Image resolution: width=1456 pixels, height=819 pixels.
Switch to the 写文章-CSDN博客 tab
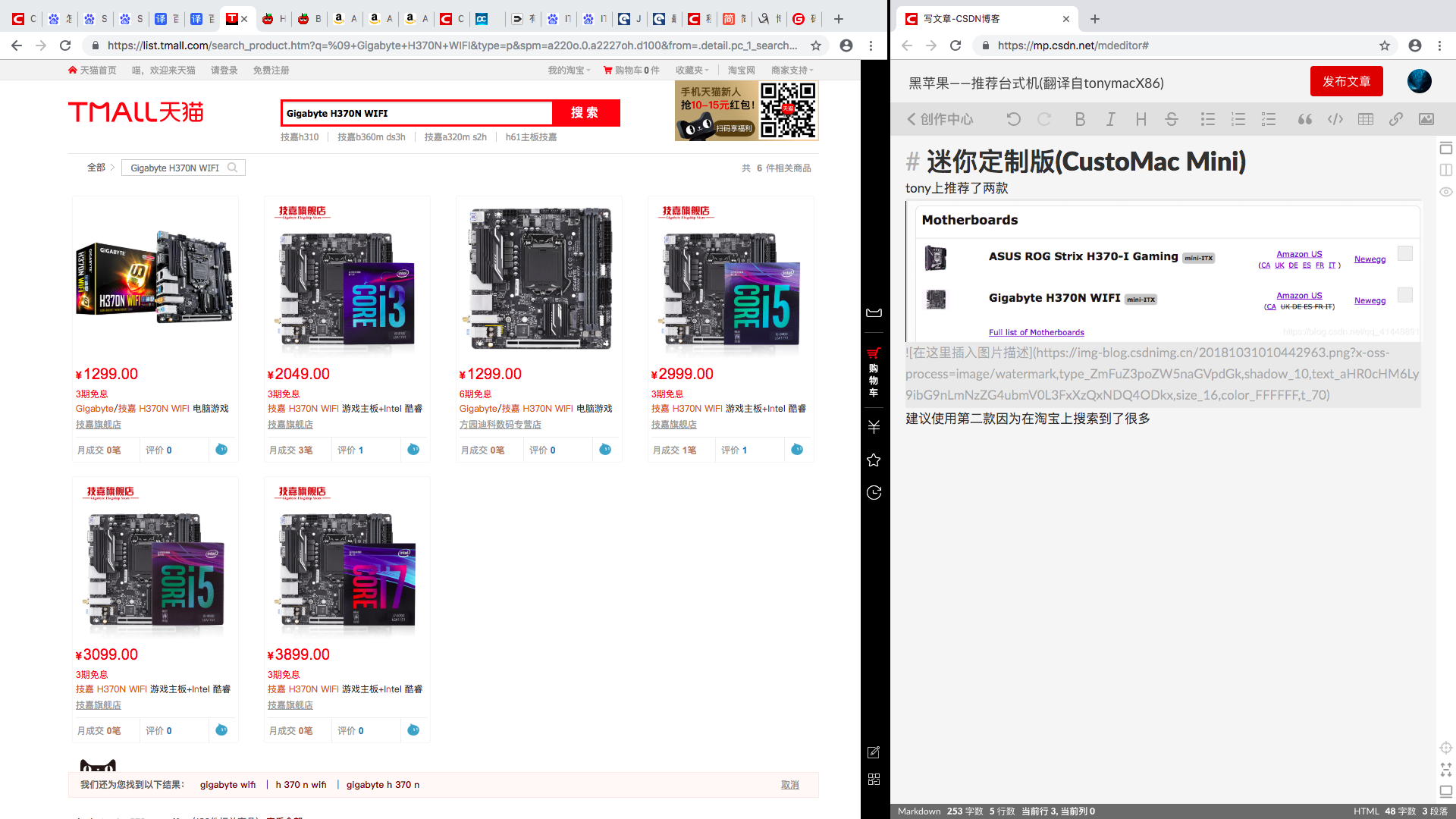click(986, 19)
